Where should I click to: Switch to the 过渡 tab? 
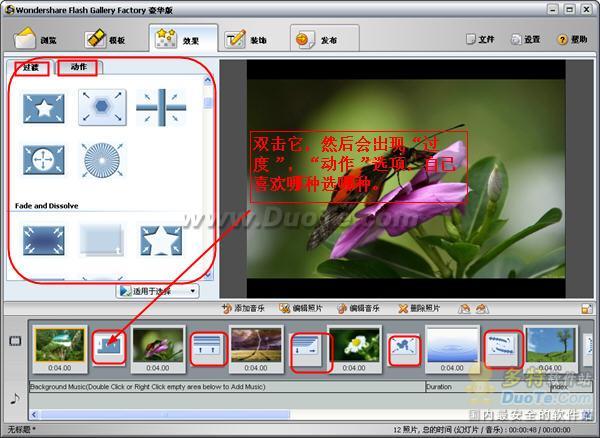click(x=31, y=68)
